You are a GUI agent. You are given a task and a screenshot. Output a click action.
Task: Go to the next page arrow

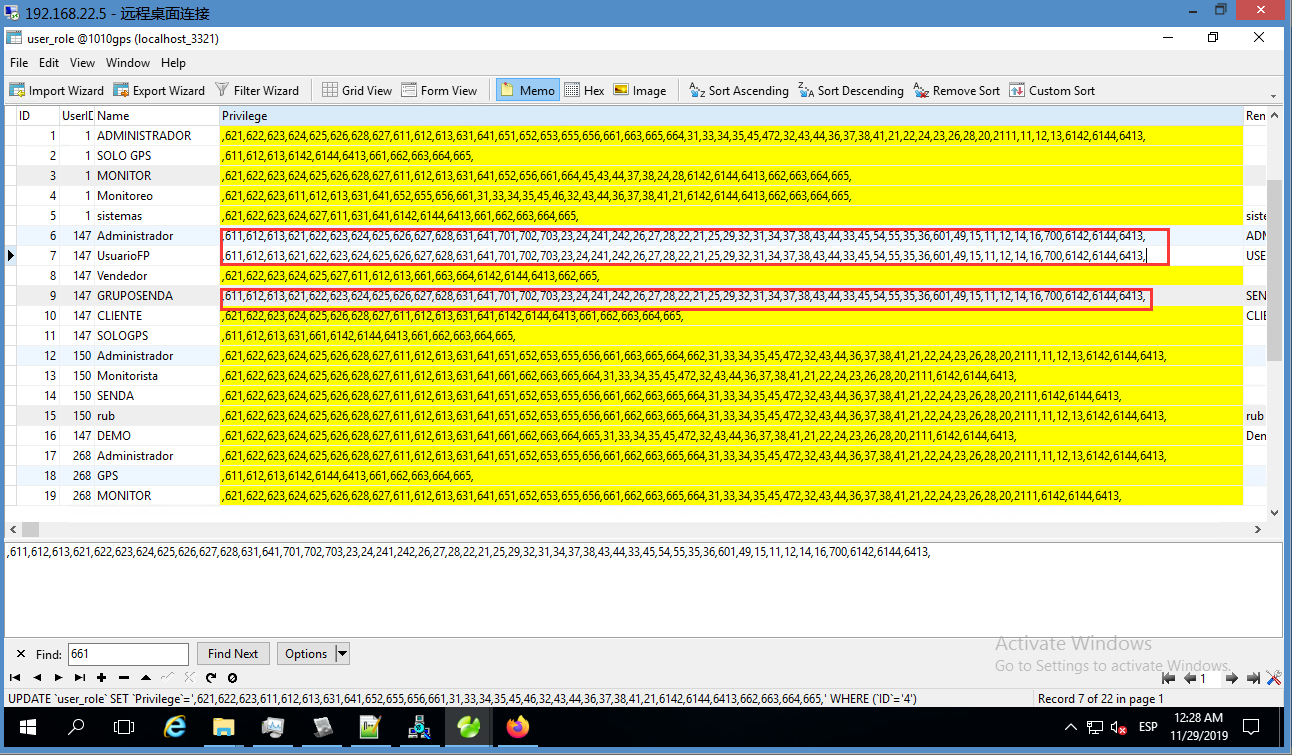tap(1232, 678)
